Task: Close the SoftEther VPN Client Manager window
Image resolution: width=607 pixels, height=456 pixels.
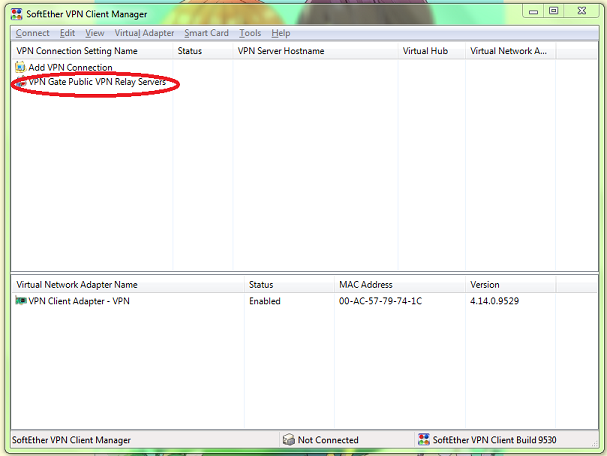Action: coord(582,11)
